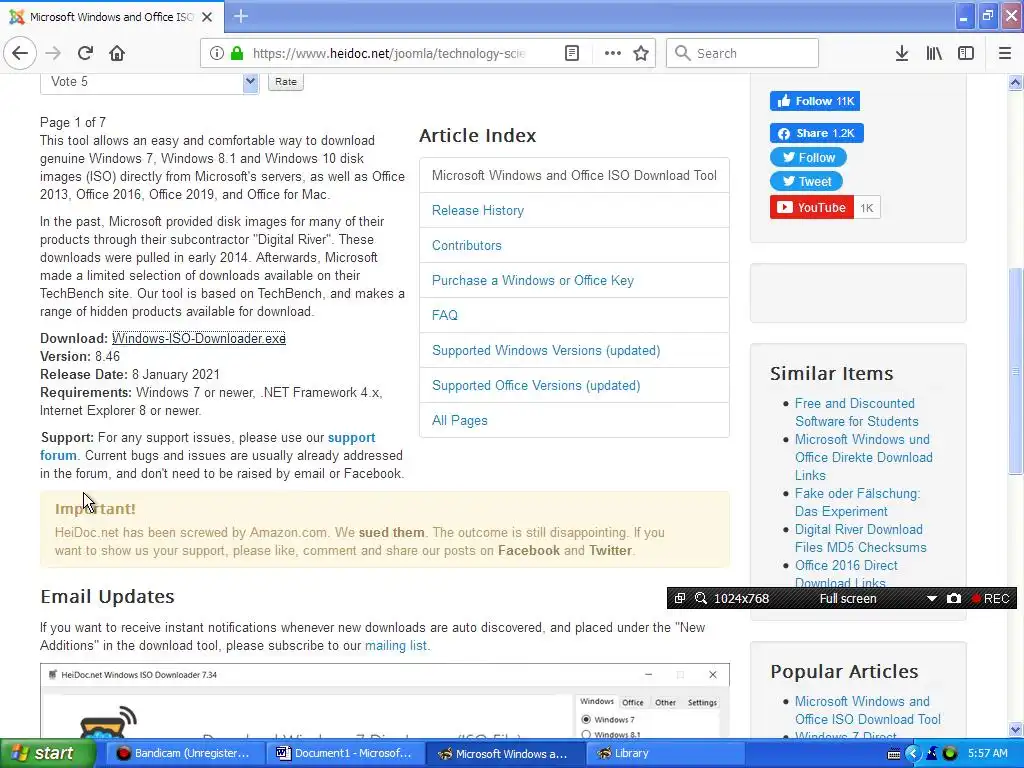Screen dimensions: 1024x768
Task: Click the Other tab in downloader screenshot
Action: (665, 703)
